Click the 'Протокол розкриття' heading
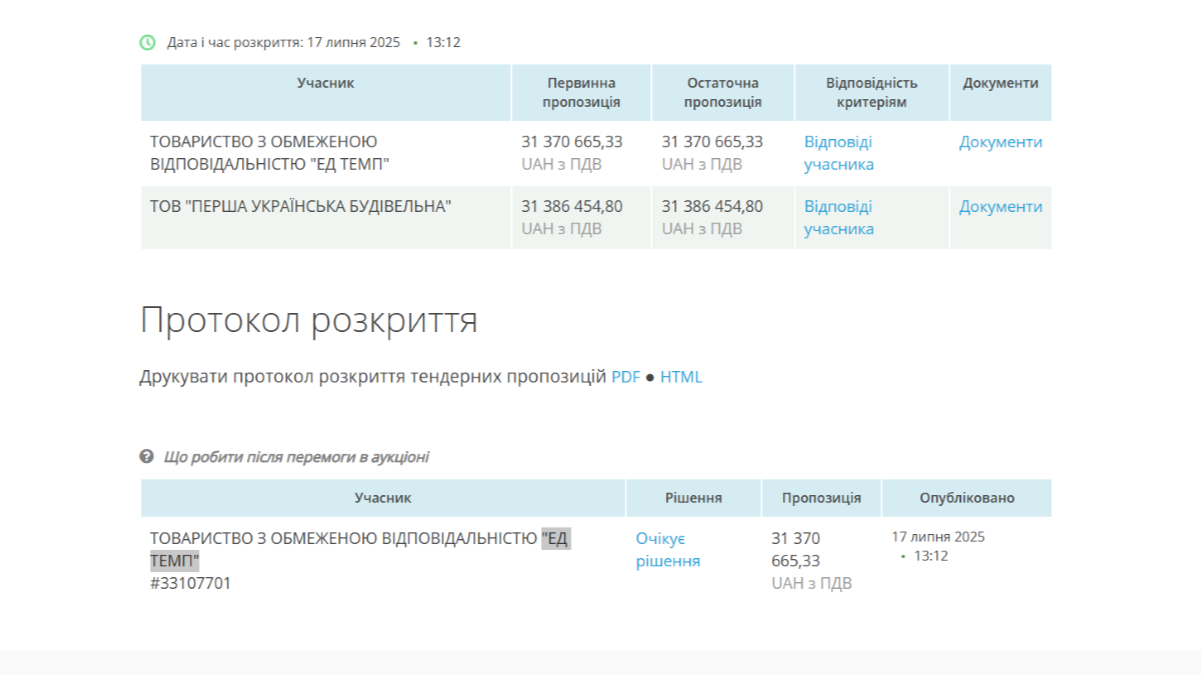This screenshot has height=675, width=1201. click(x=309, y=320)
